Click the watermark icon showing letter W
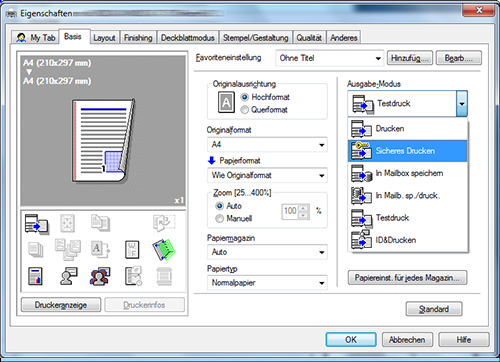The width and height of the screenshot is (500, 362). coord(132,250)
